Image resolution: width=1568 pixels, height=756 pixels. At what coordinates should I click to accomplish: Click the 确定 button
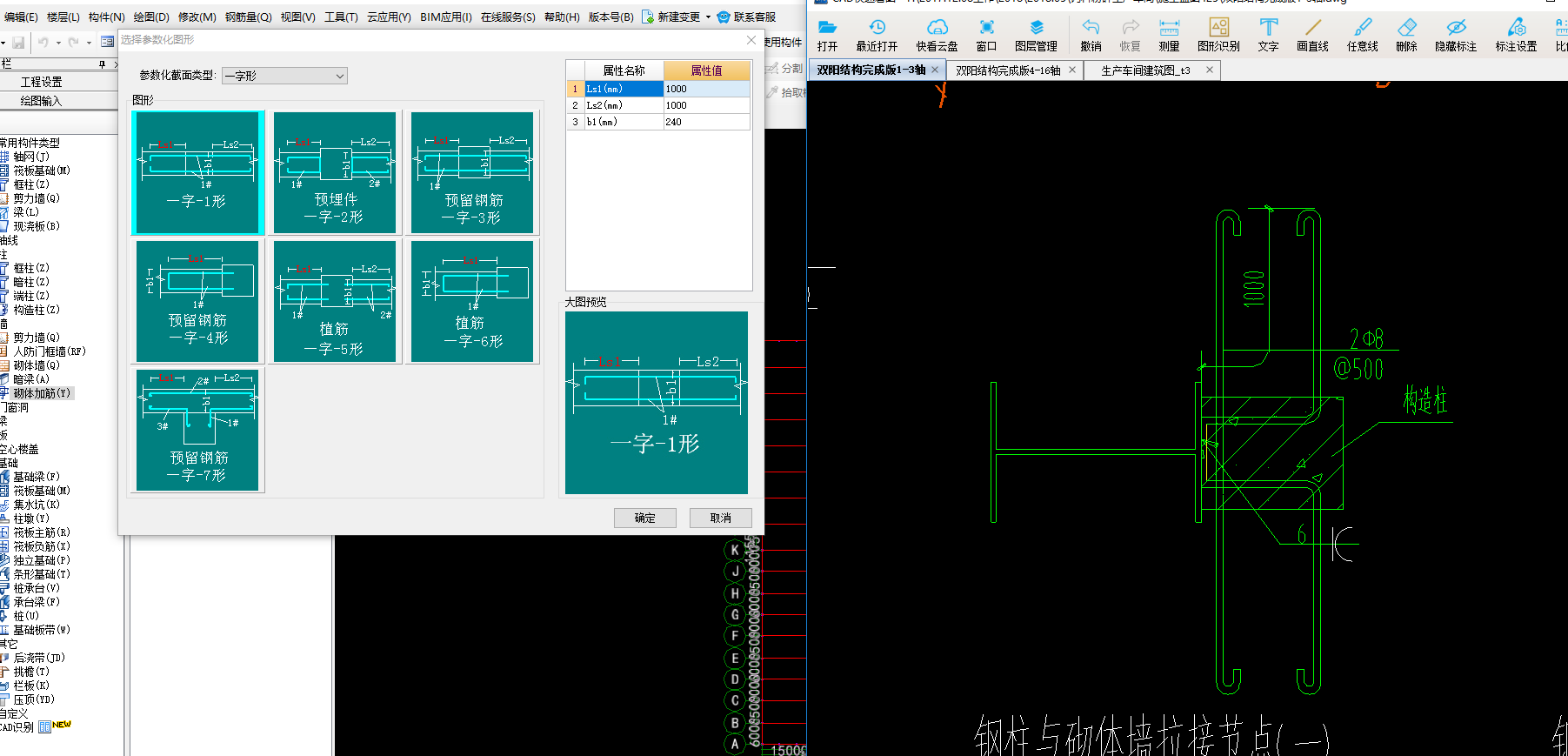tap(645, 518)
